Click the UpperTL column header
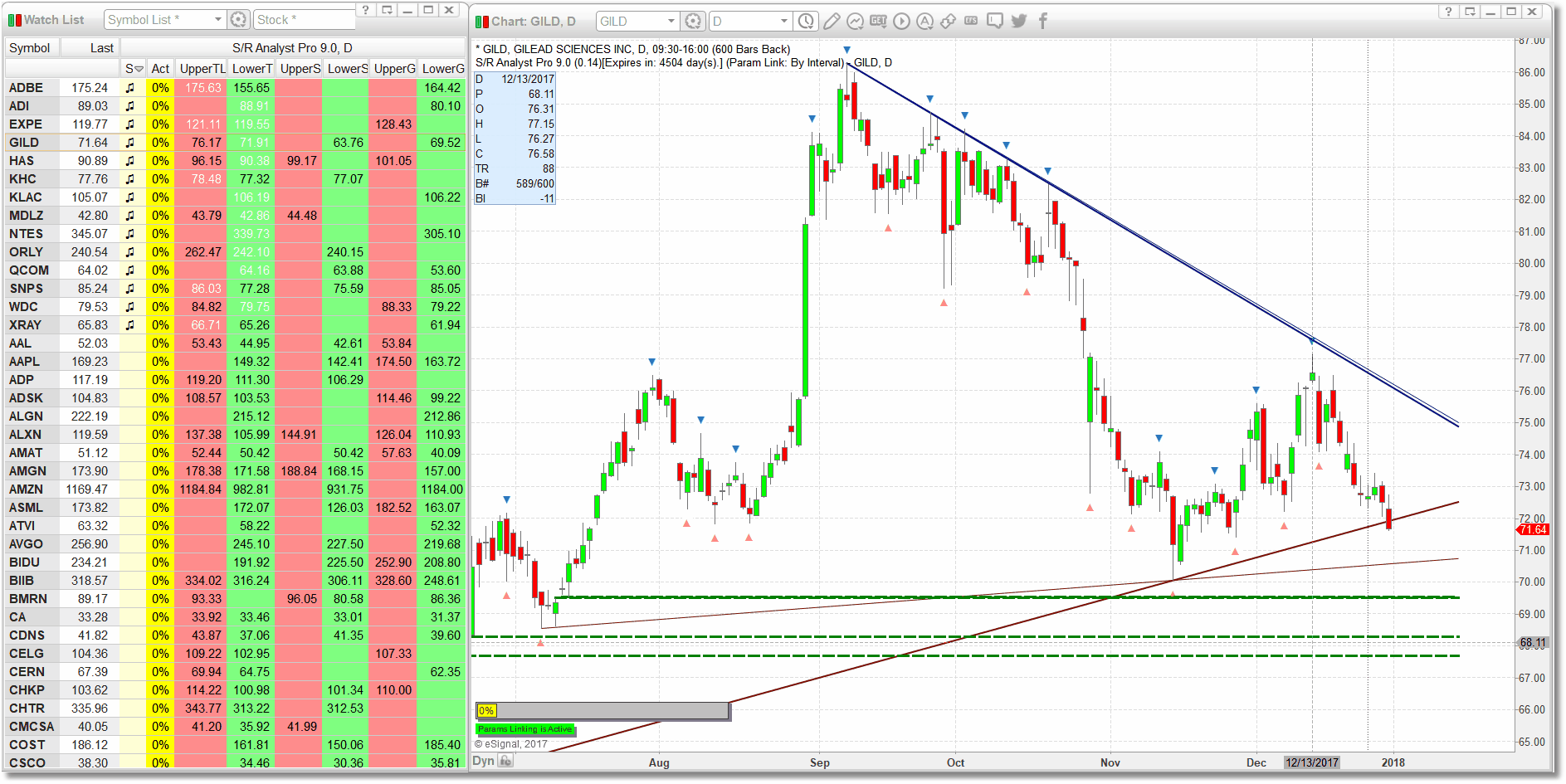The height and width of the screenshot is (784, 1566). point(202,69)
